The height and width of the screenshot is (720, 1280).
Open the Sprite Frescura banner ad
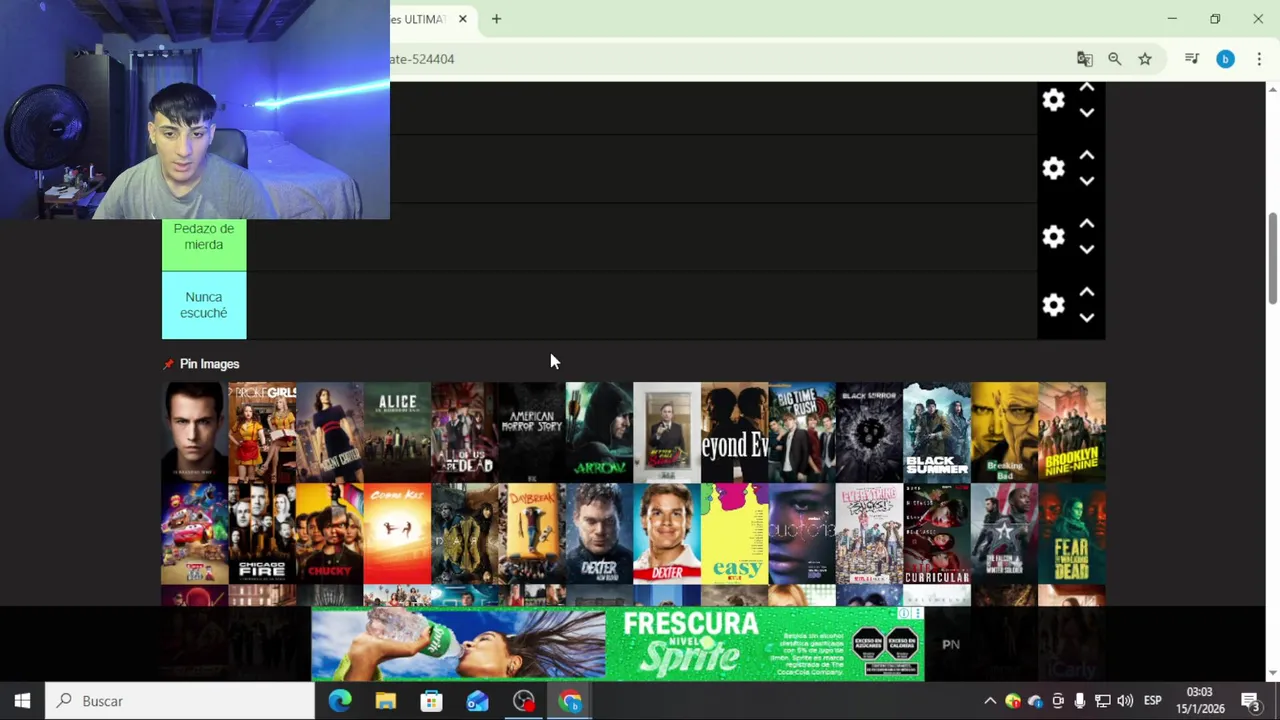pos(617,643)
